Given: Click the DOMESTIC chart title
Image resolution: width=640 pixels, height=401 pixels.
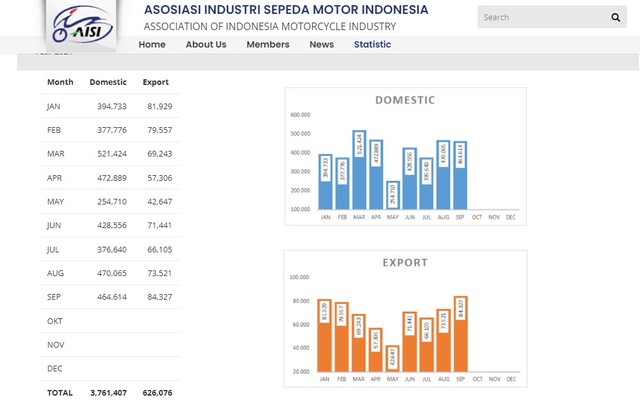Looking at the screenshot, I should [405, 100].
